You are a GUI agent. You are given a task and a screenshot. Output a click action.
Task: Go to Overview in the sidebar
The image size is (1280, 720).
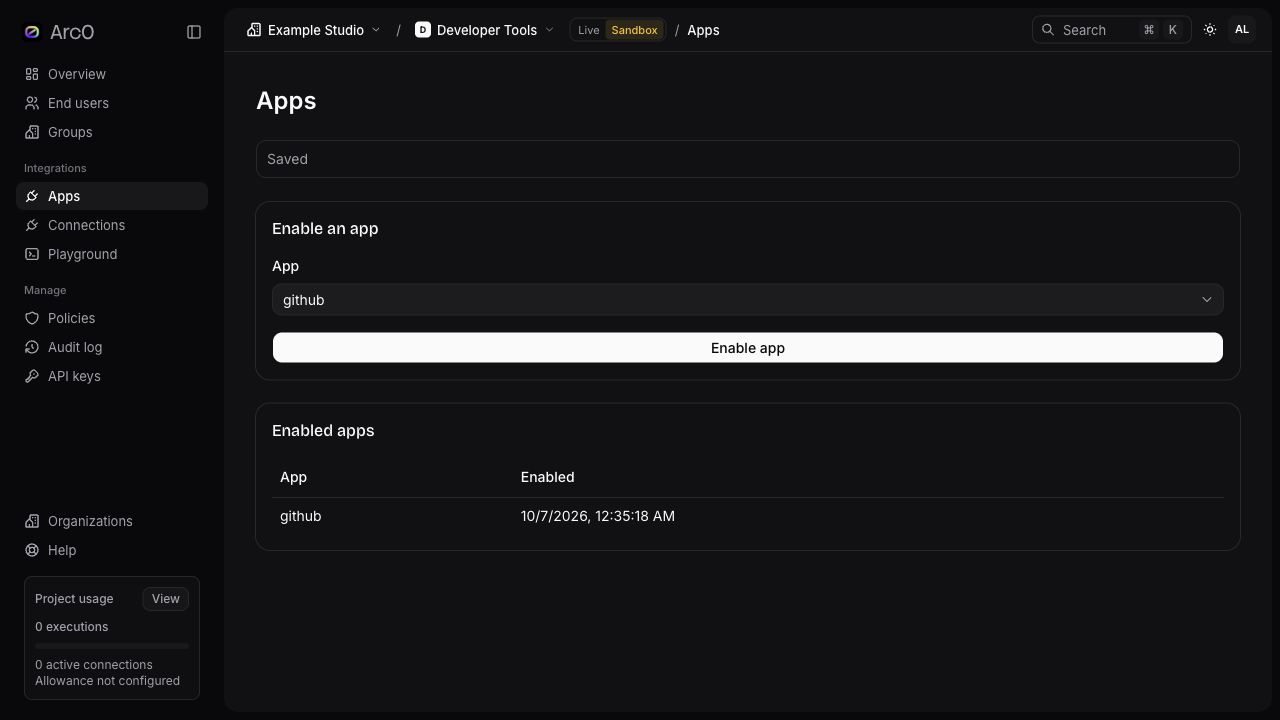click(112, 74)
